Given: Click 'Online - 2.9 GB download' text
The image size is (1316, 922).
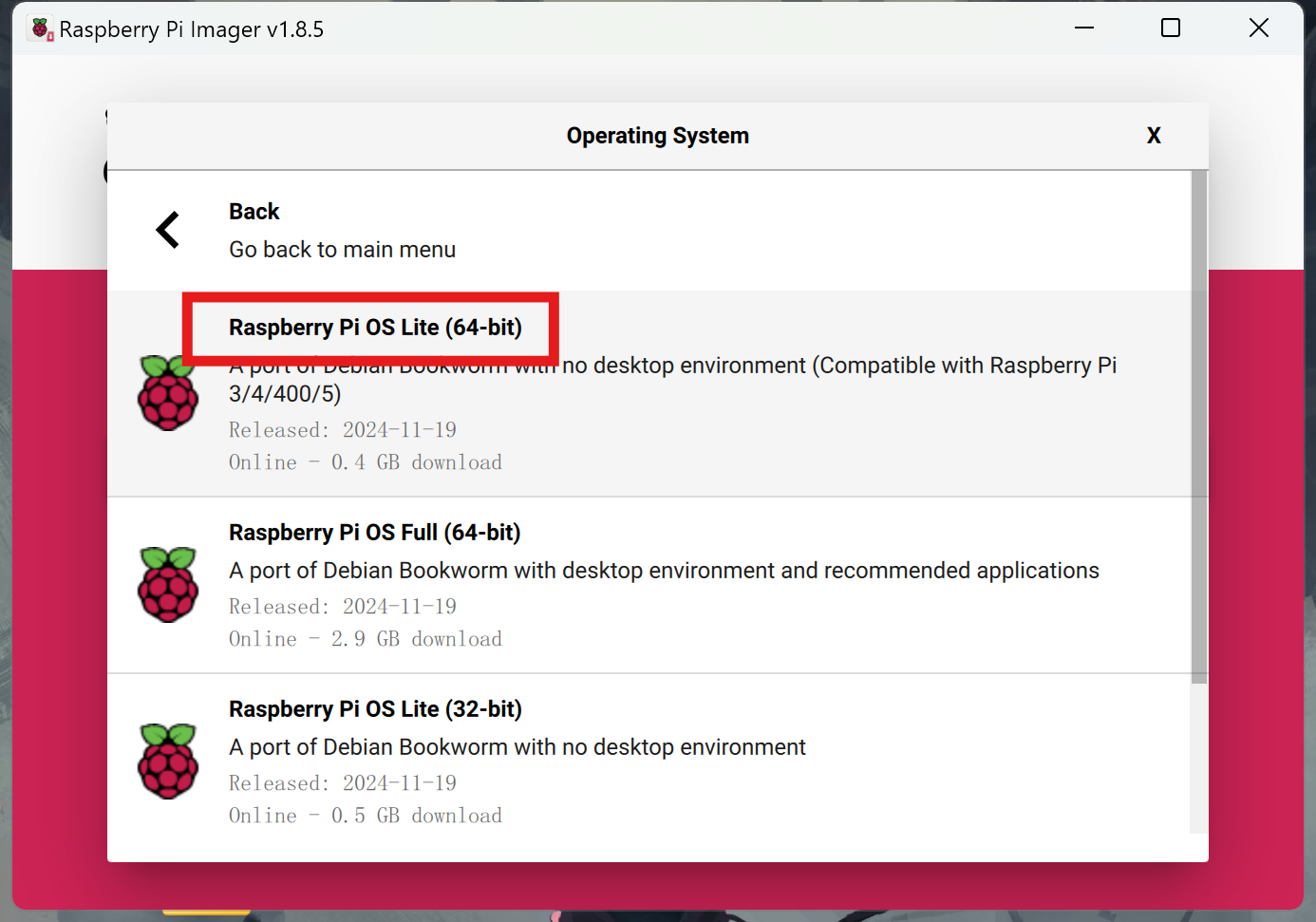Looking at the screenshot, I should tap(366, 639).
